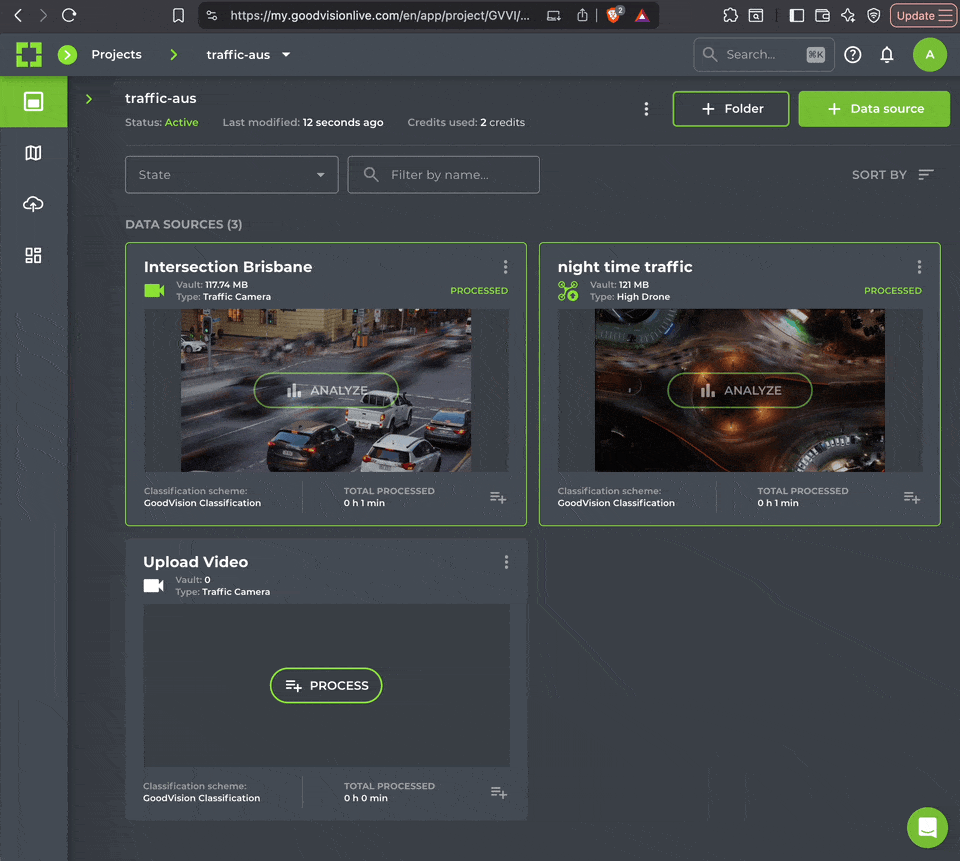
Task: Click add-to-queue icon on night time traffic card
Action: tap(911, 497)
